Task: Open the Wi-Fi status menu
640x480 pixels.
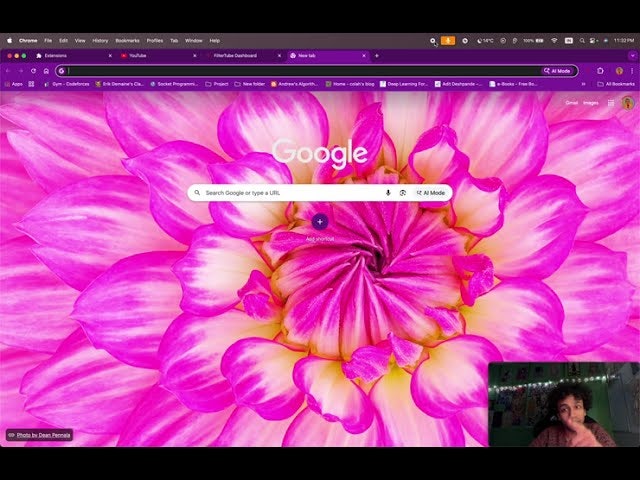Action: 554,41
